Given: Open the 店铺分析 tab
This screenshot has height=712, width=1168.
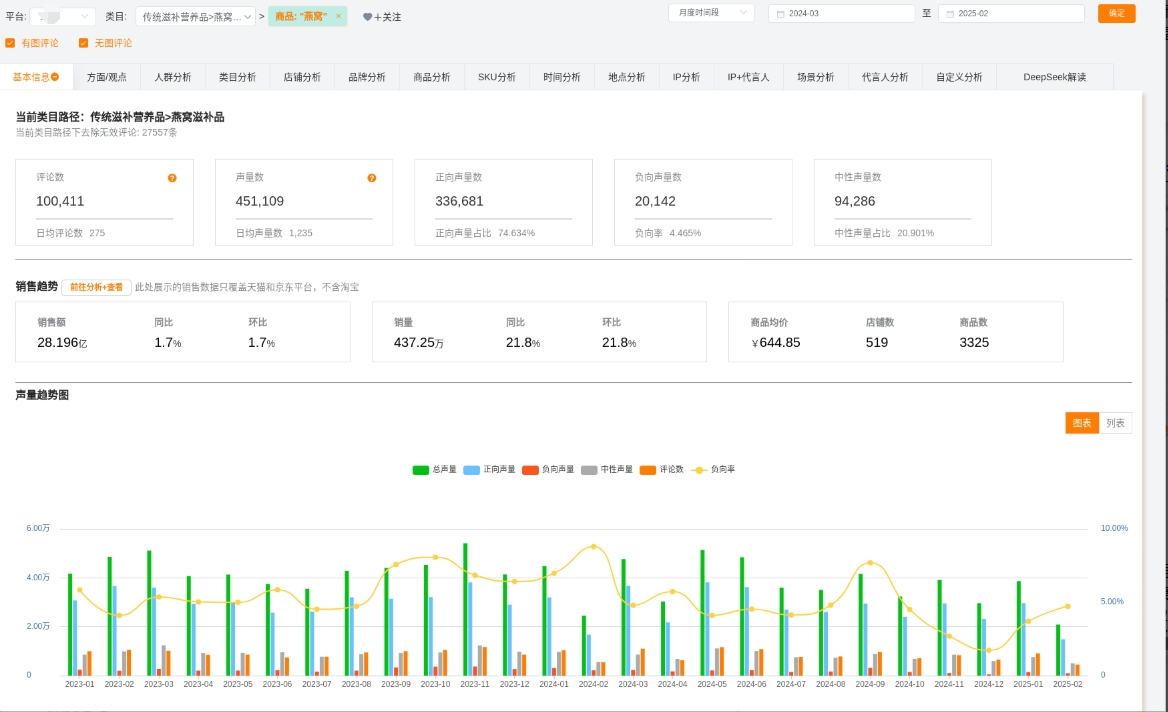Looking at the screenshot, I should point(302,77).
